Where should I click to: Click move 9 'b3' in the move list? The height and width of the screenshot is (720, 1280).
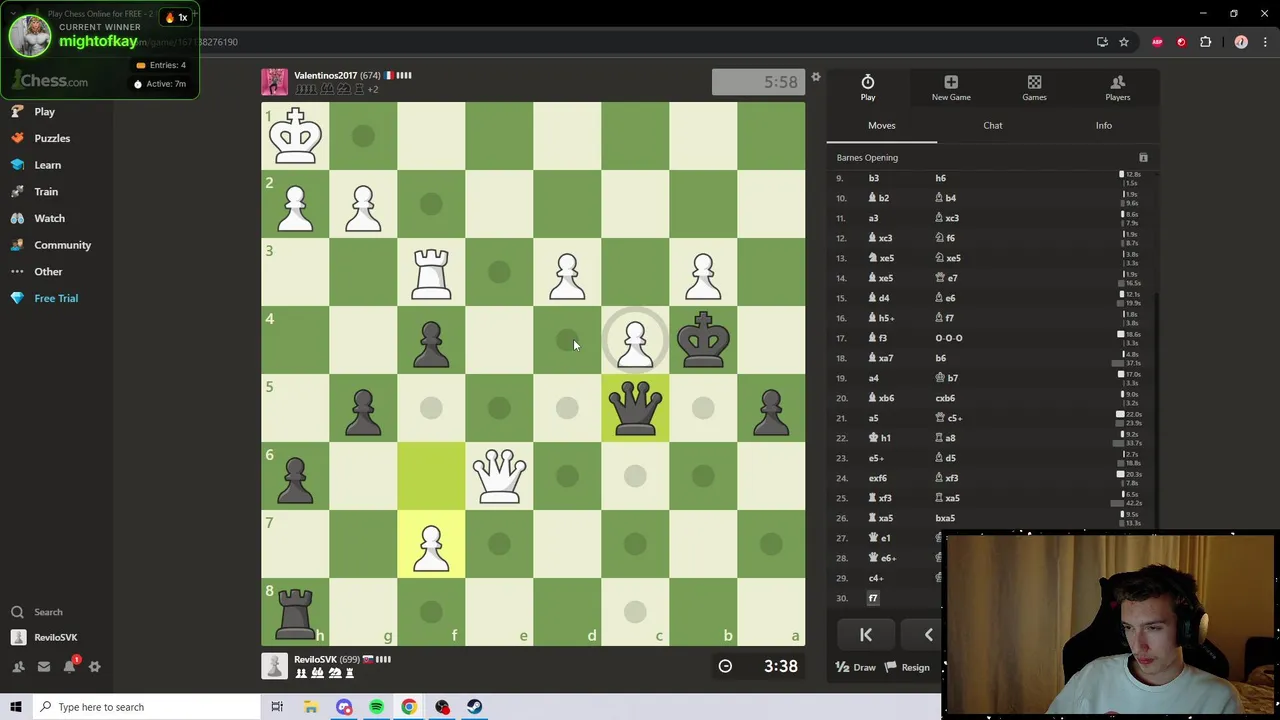874,178
